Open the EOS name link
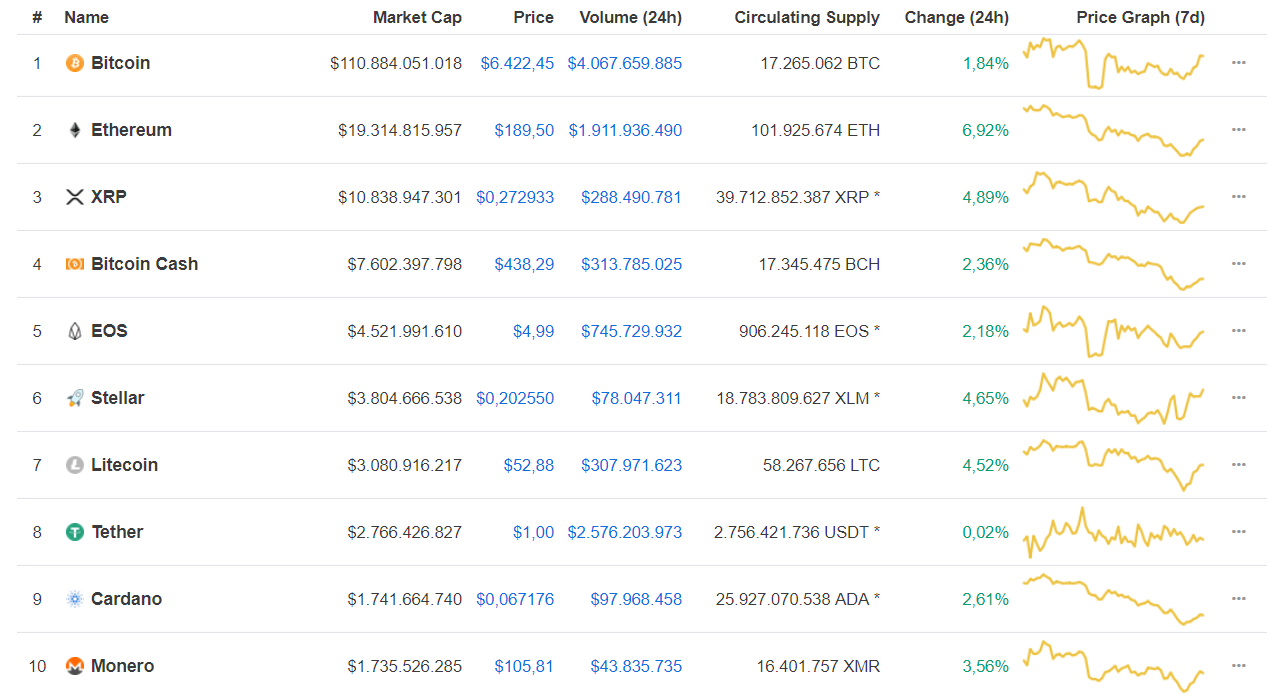 (x=109, y=331)
